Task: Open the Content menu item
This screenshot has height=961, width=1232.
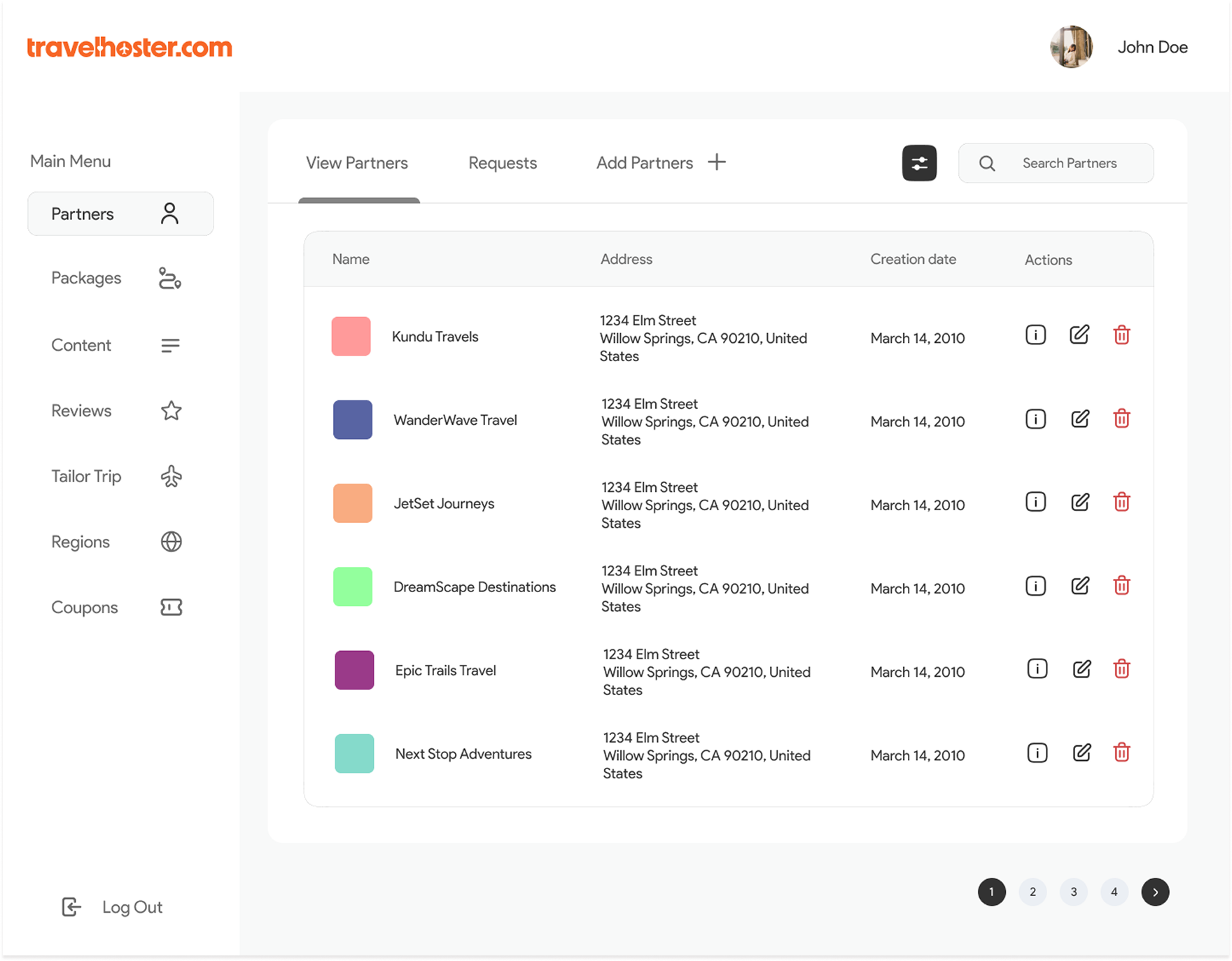Action: click(116, 345)
